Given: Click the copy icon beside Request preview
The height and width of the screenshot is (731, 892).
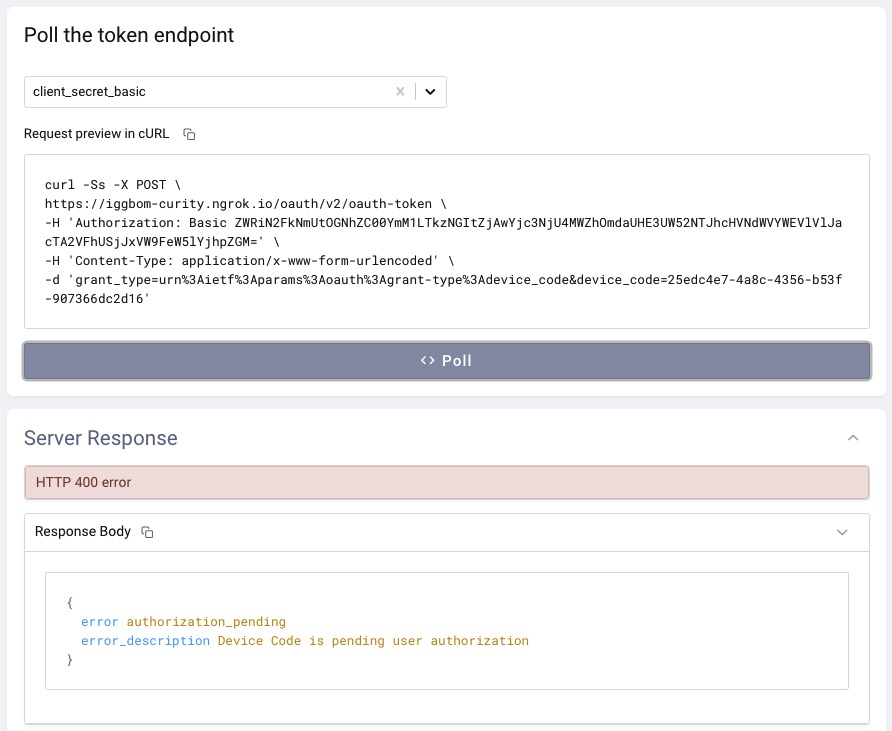Looking at the screenshot, I should [x=189, y=133].
